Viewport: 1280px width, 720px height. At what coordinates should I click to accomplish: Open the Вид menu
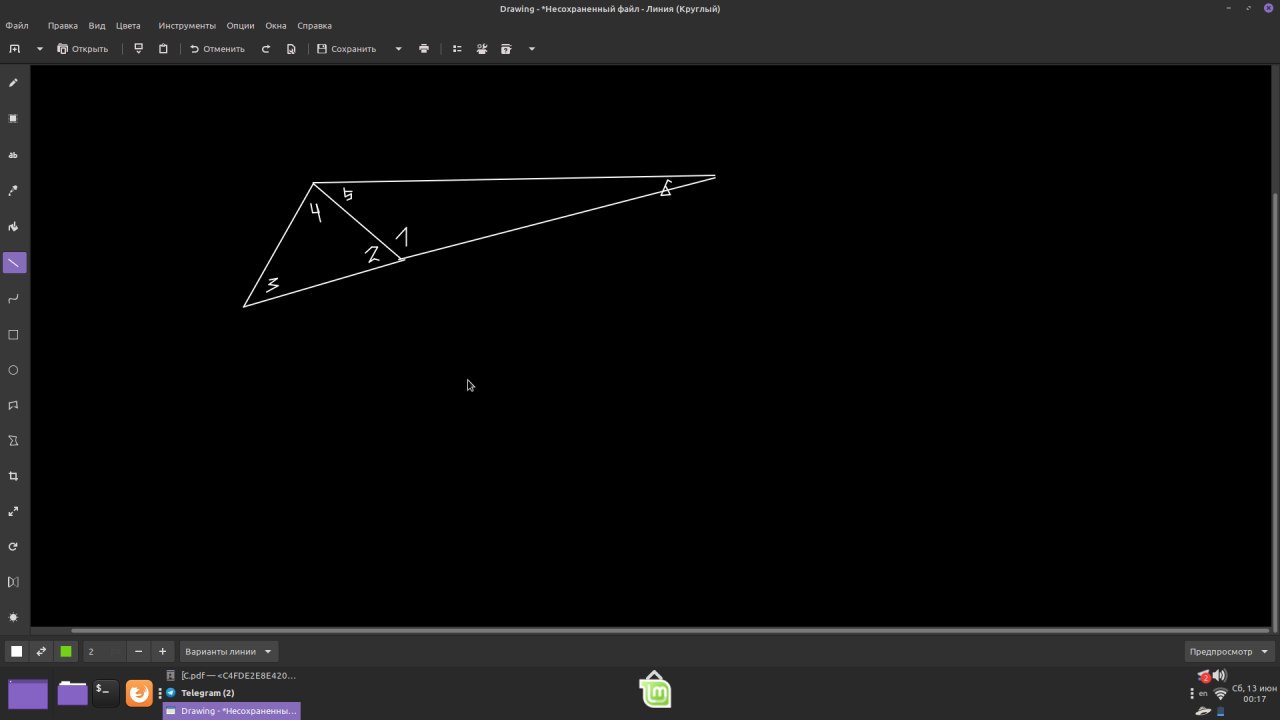97,25
